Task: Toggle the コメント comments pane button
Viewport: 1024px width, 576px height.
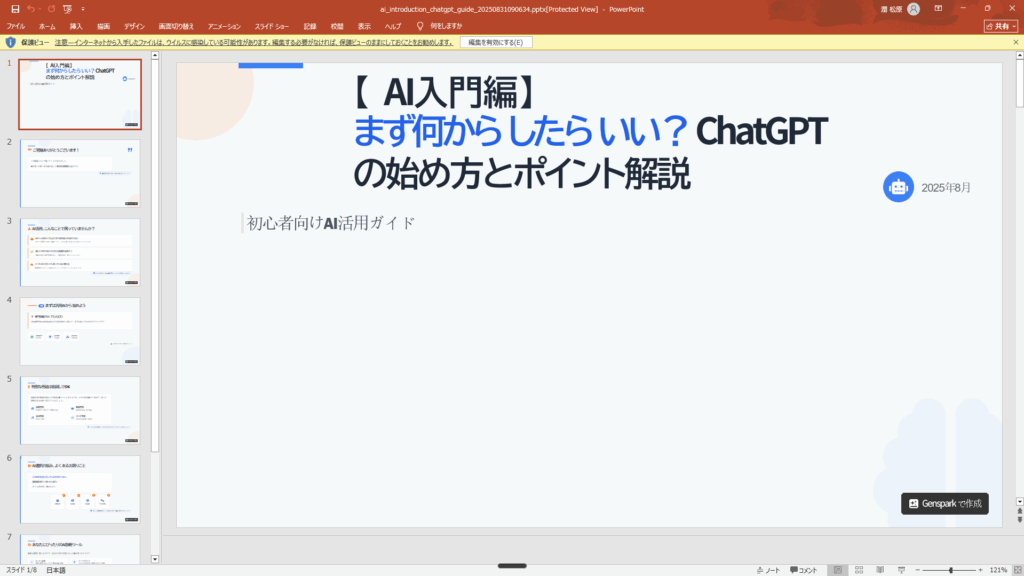Action: tap(804, 570)
